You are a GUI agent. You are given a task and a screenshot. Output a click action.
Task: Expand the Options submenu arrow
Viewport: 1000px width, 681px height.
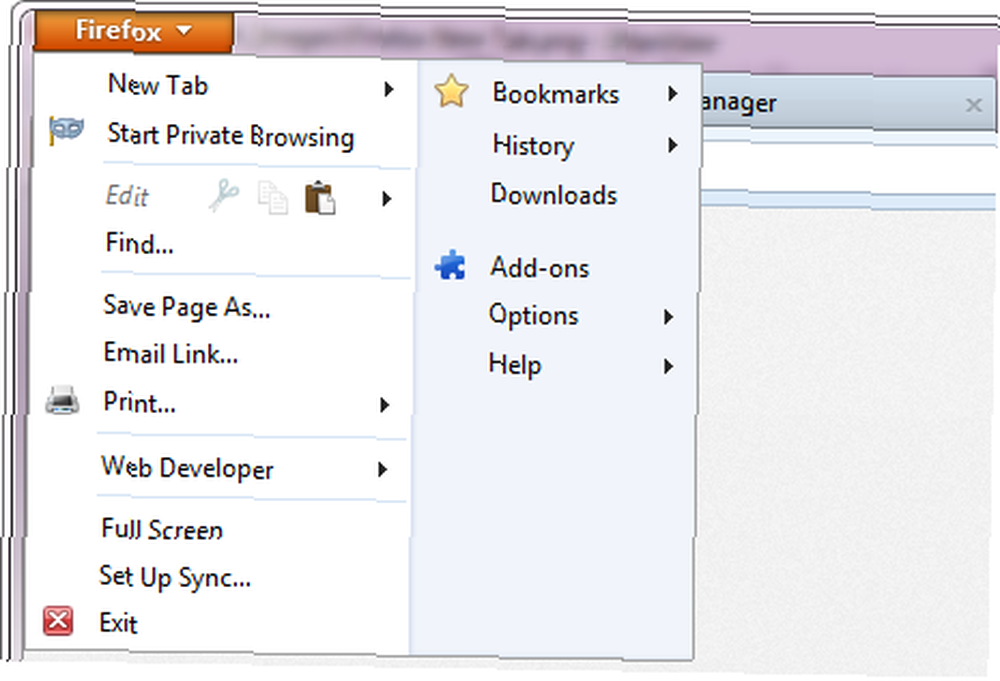tap(668, 316)
